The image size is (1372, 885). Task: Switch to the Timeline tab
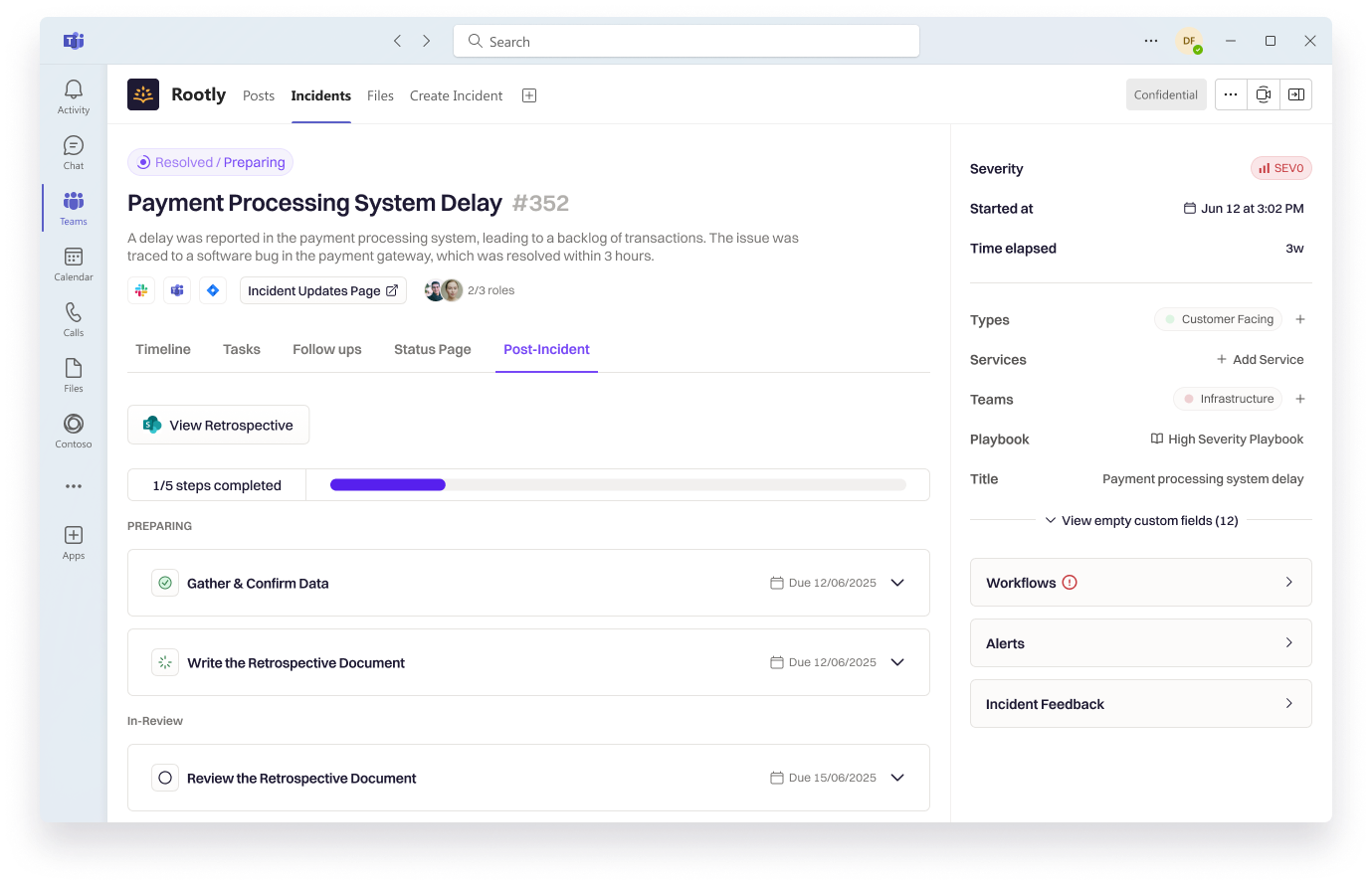163,349
